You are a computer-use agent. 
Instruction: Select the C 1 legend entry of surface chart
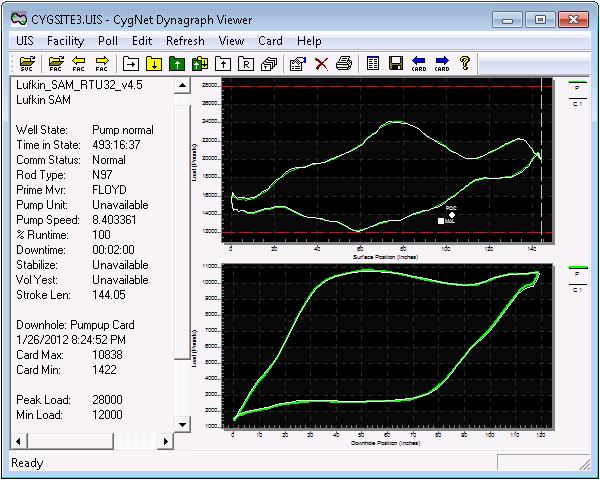point(577,102)
